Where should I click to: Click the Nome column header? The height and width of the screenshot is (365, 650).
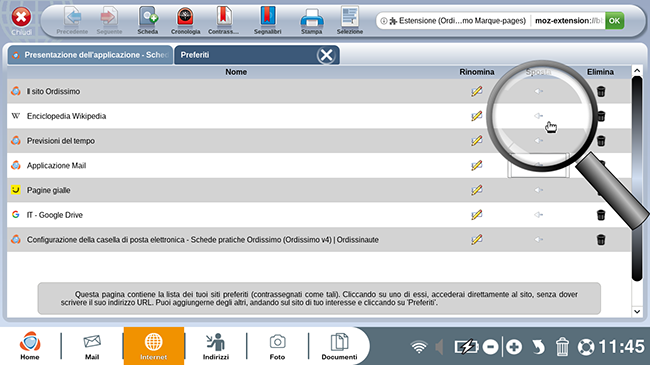pyautogui.click(x=236, y=72)
